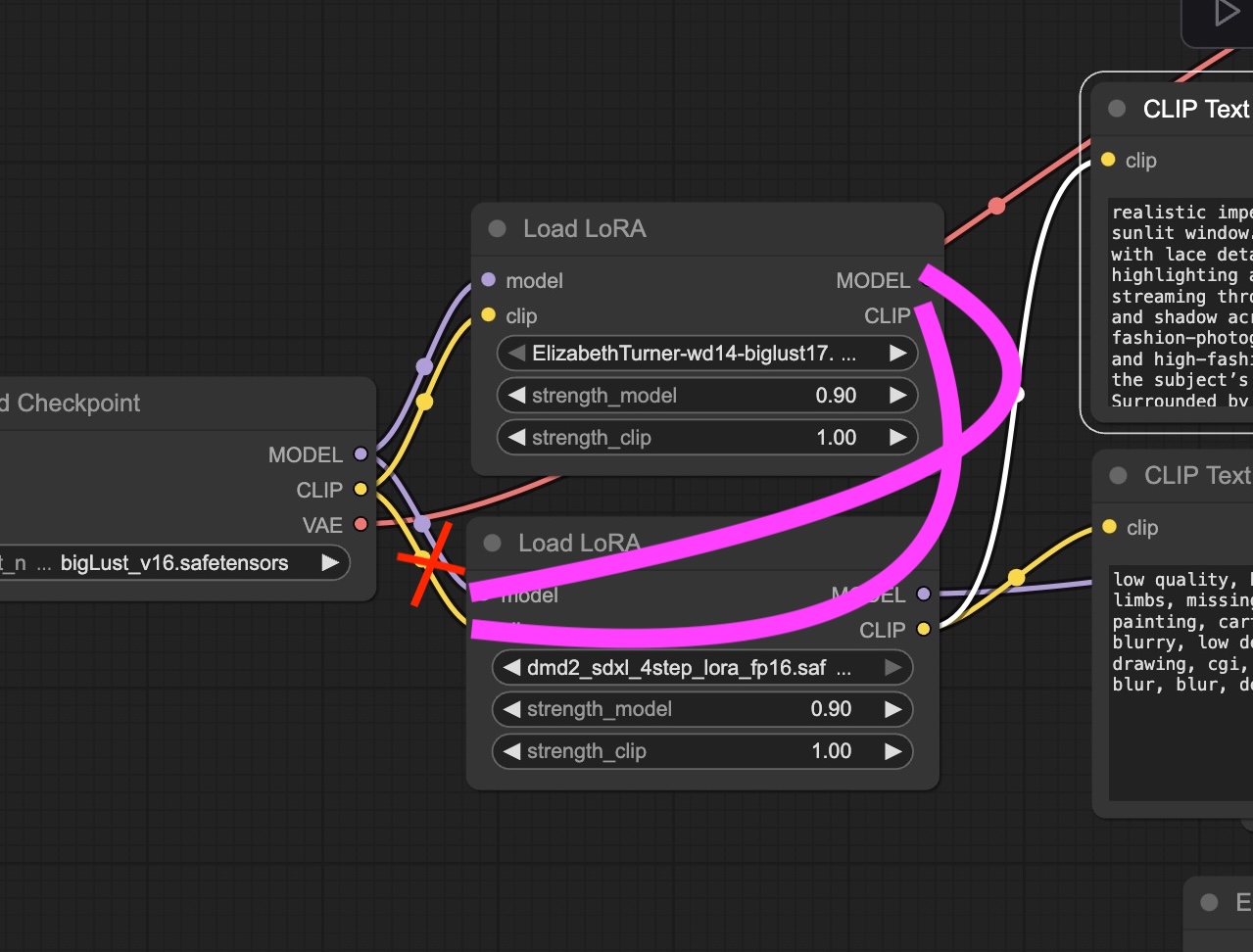
Task: Open the dmd2_sdxl_4step_lora_fp16 LoRA dropdown
Action: point(701,668)
